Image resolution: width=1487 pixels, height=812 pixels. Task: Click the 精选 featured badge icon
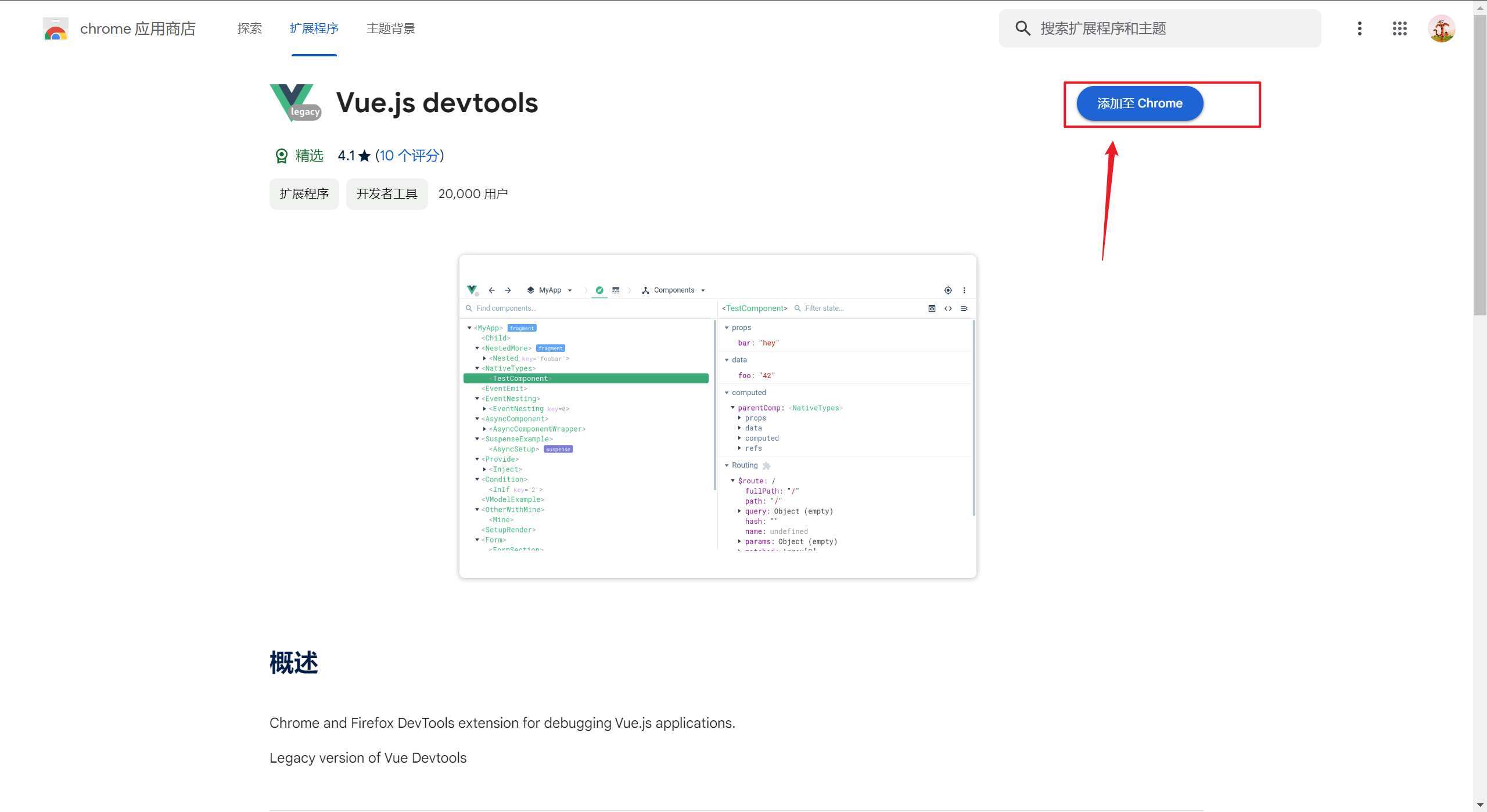click(x=281, y=156)
